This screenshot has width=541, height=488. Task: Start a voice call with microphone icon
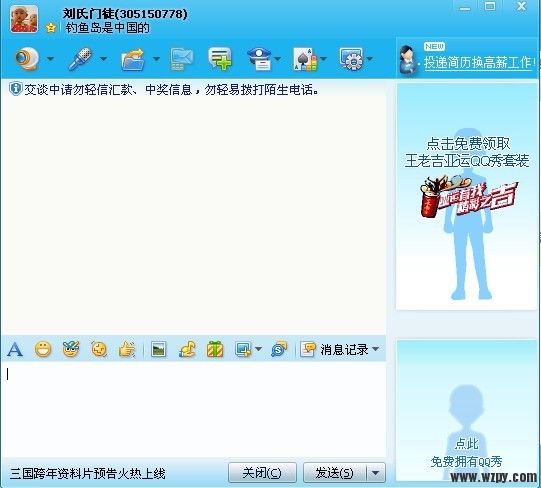point(80,59)
